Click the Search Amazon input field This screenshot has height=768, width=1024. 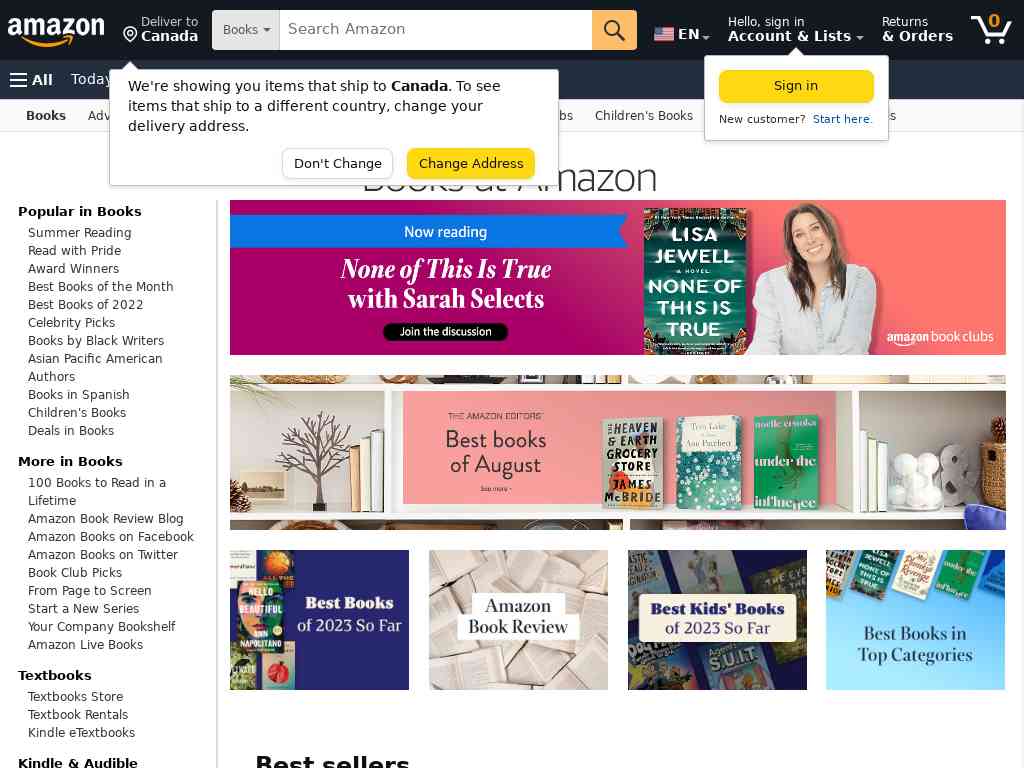point(436,30)
